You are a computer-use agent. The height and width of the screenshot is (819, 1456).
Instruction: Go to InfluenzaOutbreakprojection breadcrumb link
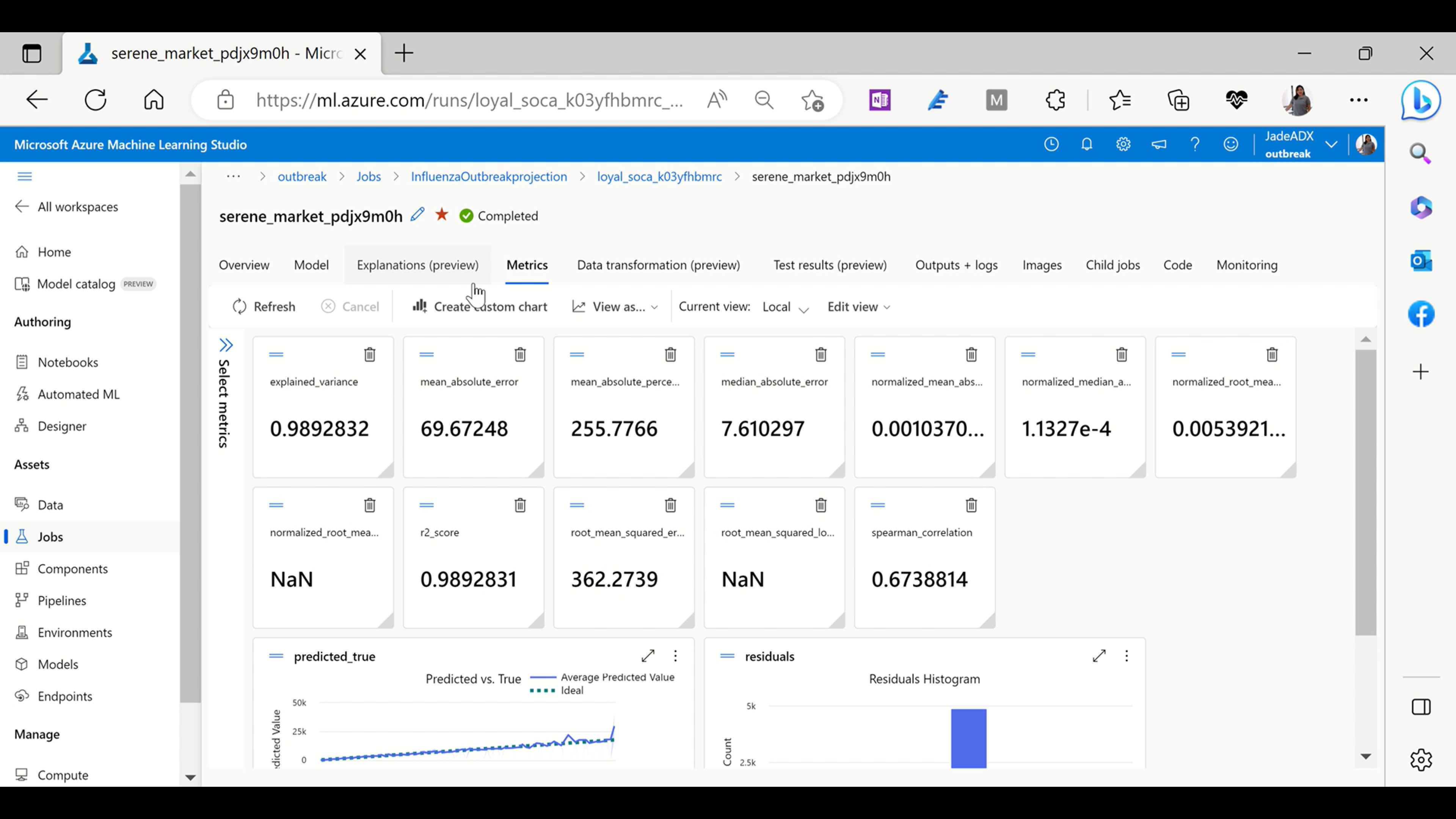coord(488,176)
